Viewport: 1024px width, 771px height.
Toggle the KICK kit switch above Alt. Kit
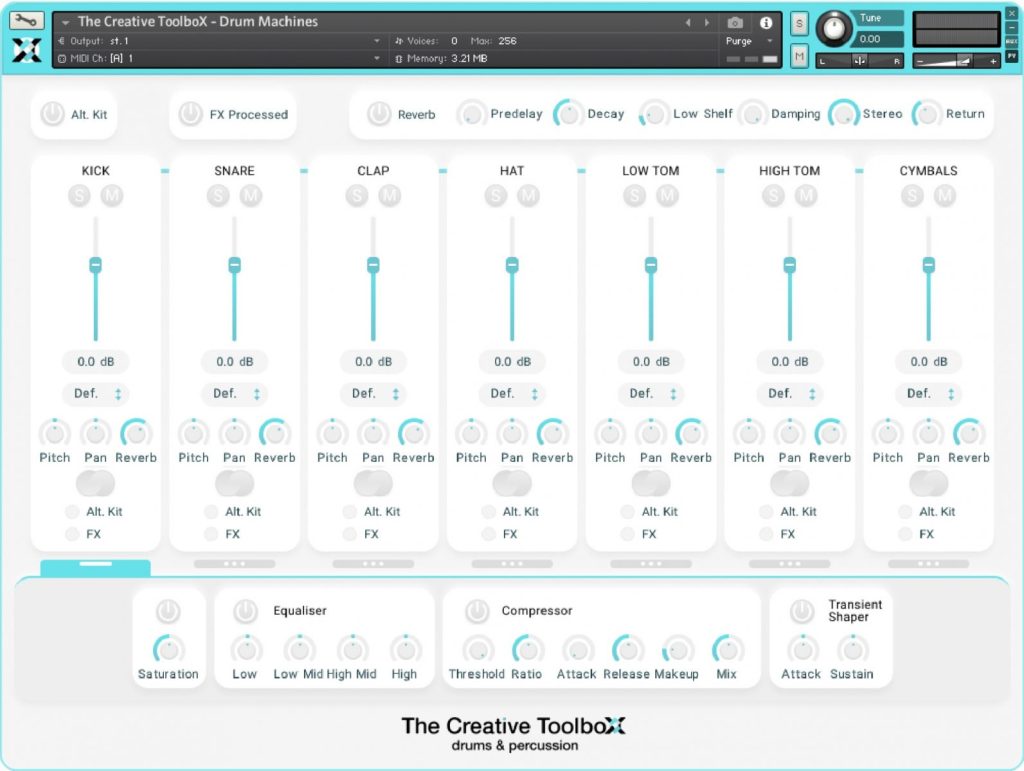tap(95, 484)
